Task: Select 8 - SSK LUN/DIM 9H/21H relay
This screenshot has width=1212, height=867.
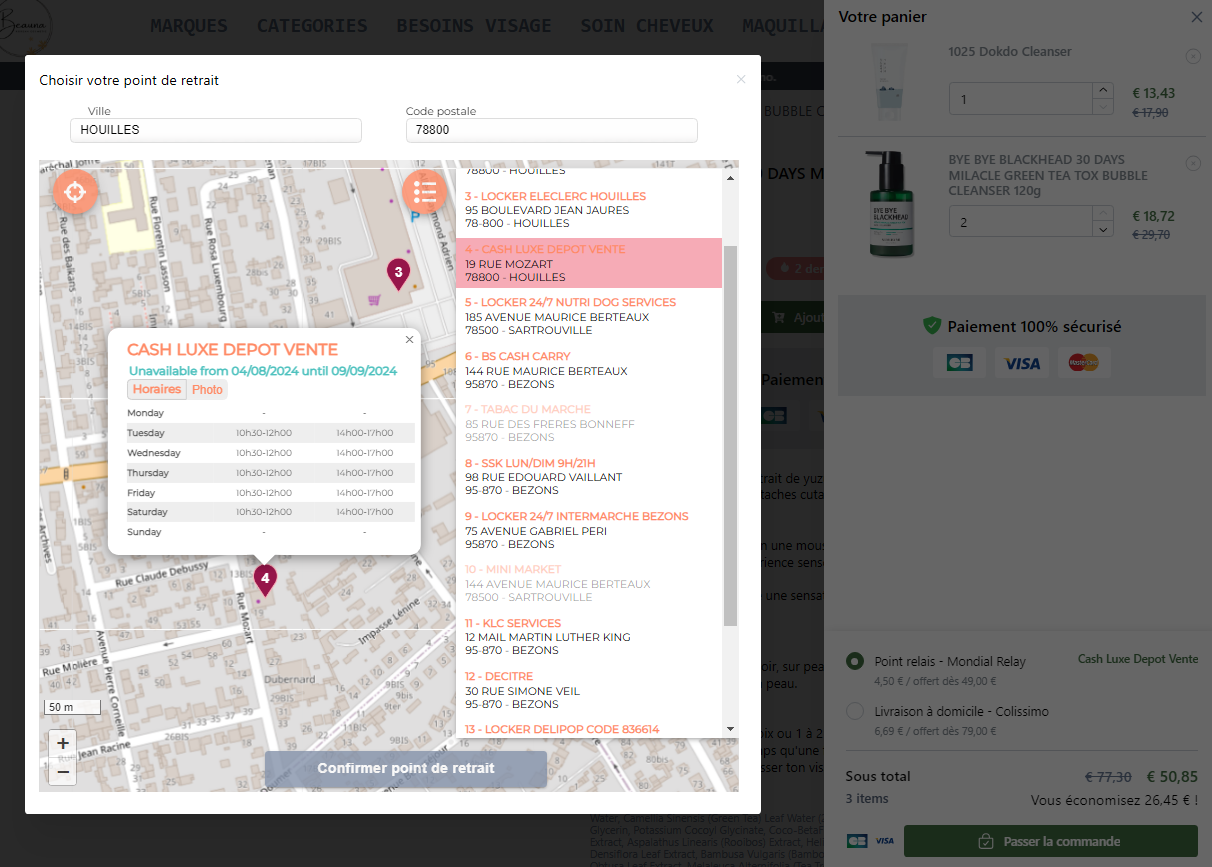Action: 589,477
